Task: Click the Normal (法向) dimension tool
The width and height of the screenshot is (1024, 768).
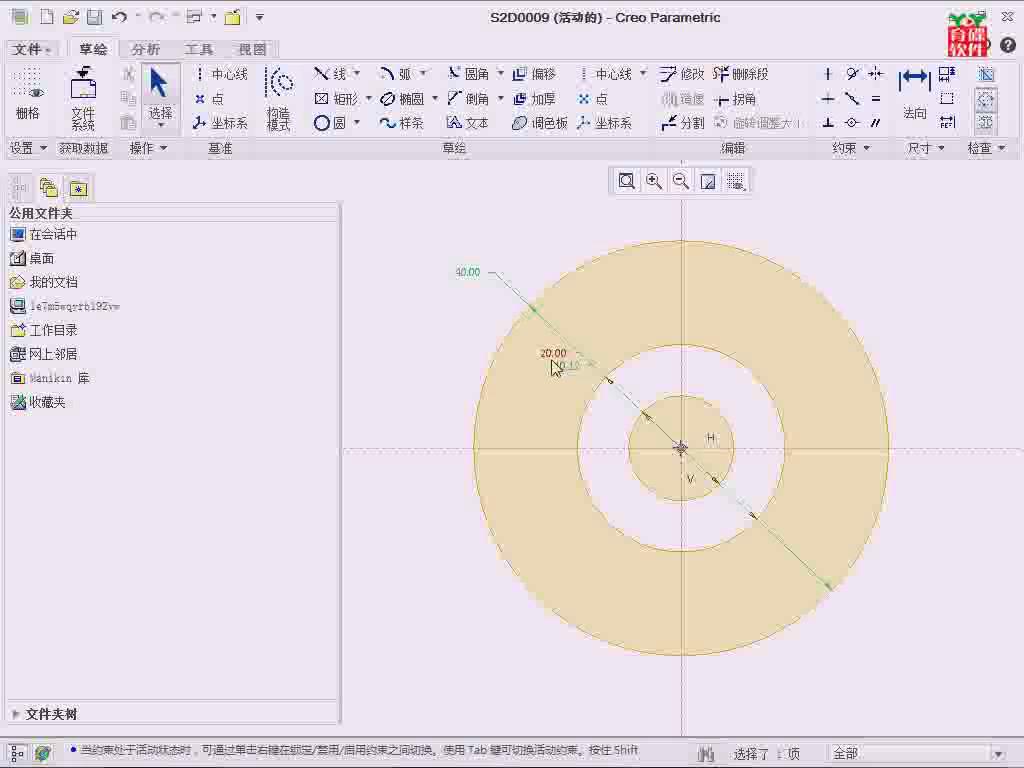Action: [x=914, y=93]
